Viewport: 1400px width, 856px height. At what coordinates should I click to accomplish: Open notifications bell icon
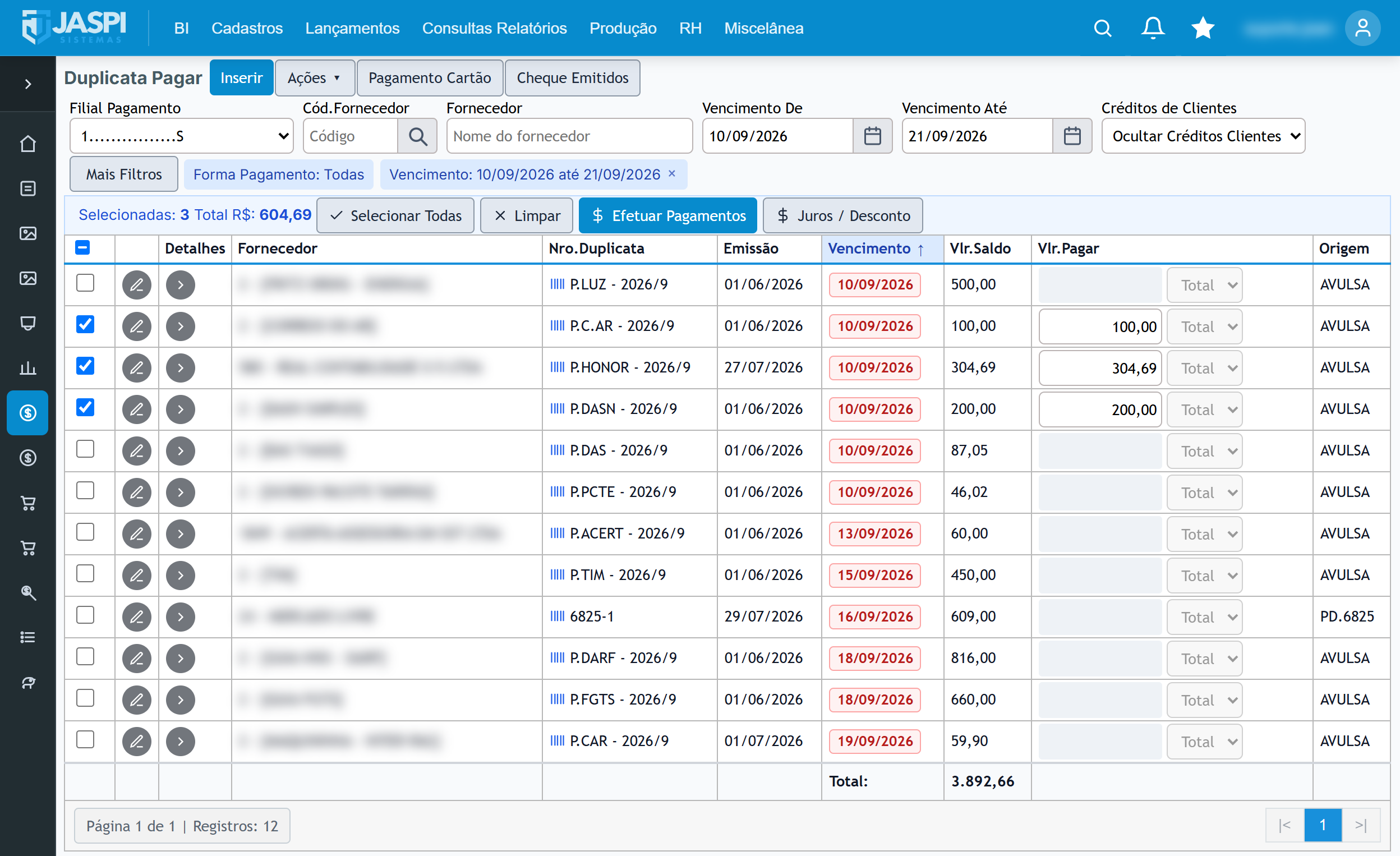1152,28
